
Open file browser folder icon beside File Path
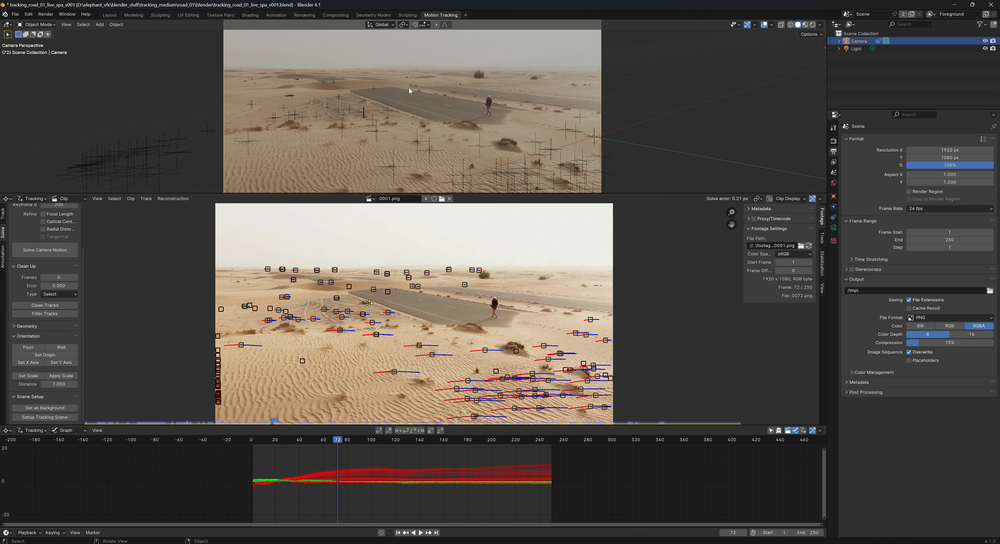click(x=800, y=245)
